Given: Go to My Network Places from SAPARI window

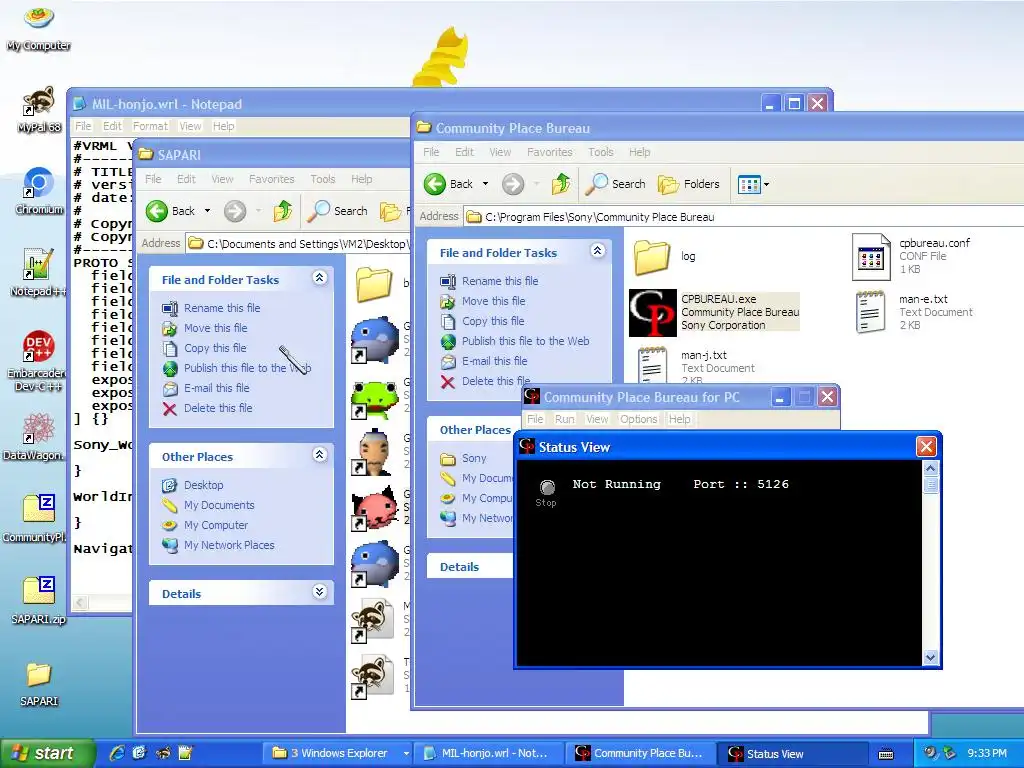Looking at the screenshot, I should 229,545.
